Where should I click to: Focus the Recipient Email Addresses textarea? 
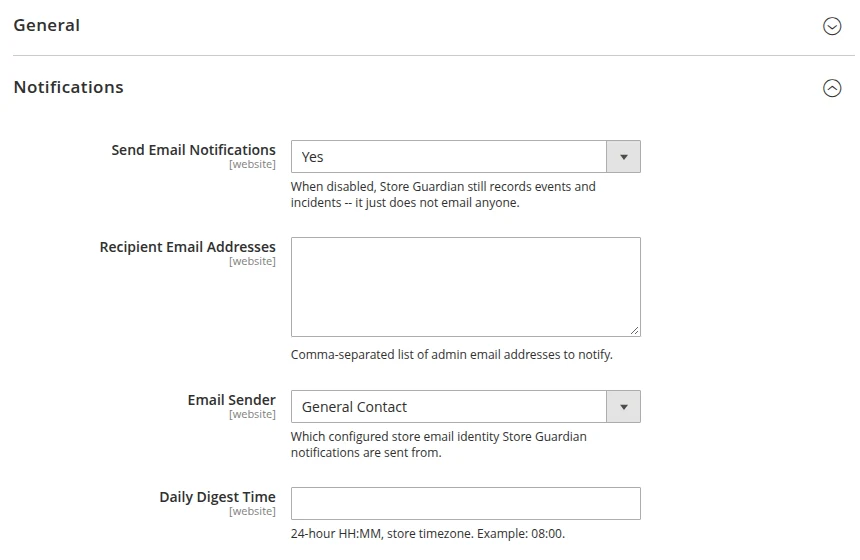click(465, 287)
